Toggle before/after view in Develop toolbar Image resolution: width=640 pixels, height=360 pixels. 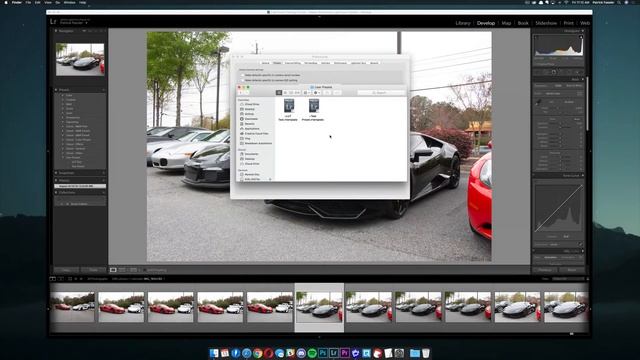point(122,270)
